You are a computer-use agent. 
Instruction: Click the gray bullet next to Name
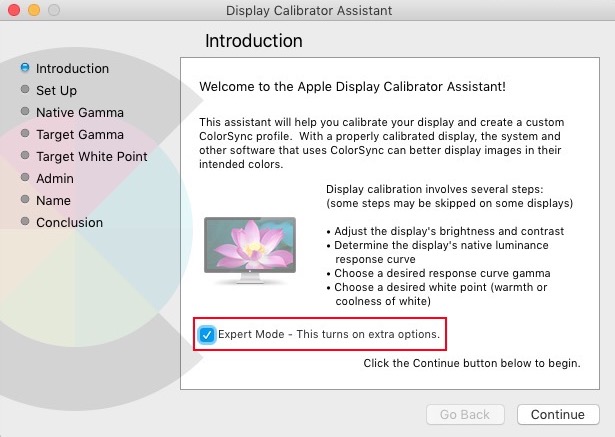25,199
